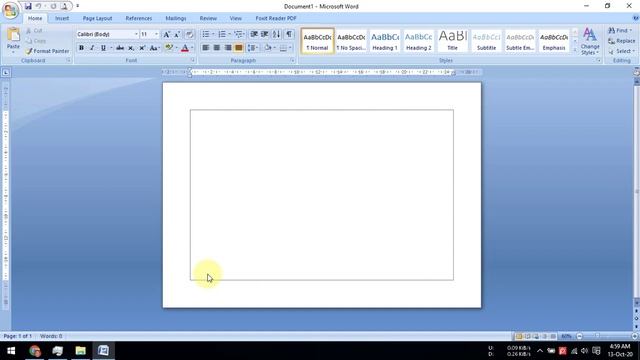Cut the selected content
The height and width of the screenshot is (360, 640).
point(34,31)
